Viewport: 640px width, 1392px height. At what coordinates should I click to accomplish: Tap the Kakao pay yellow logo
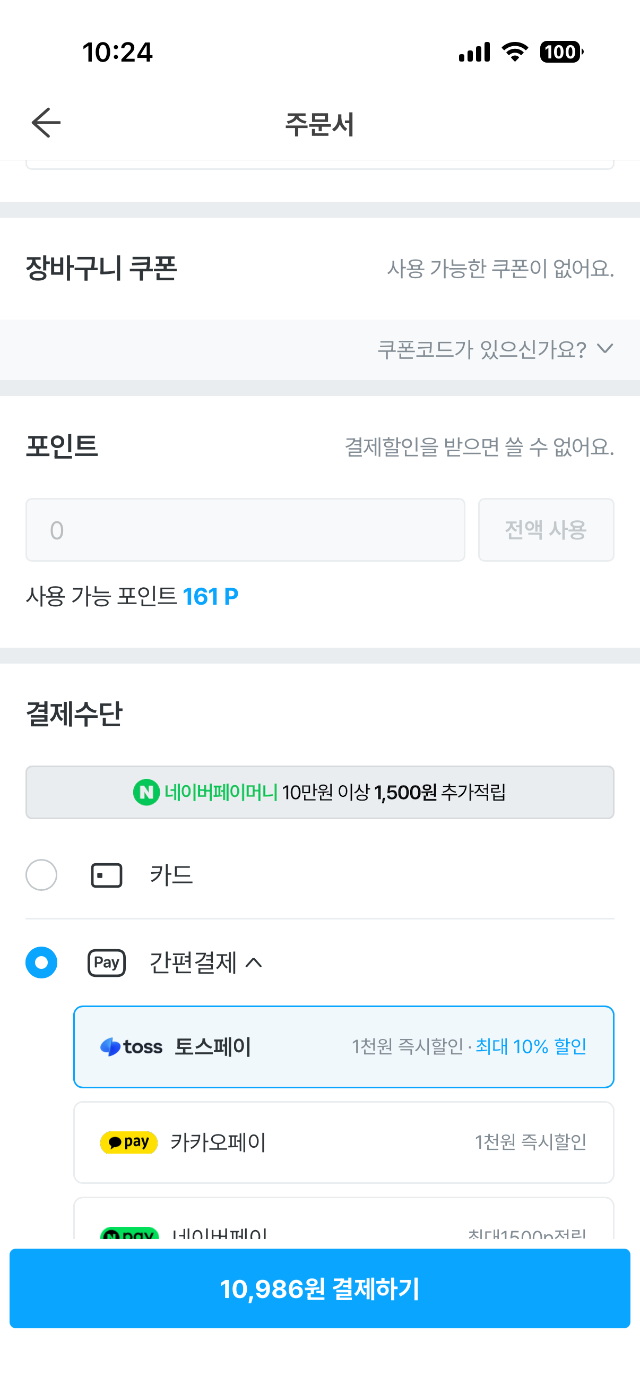[129, 1142]
